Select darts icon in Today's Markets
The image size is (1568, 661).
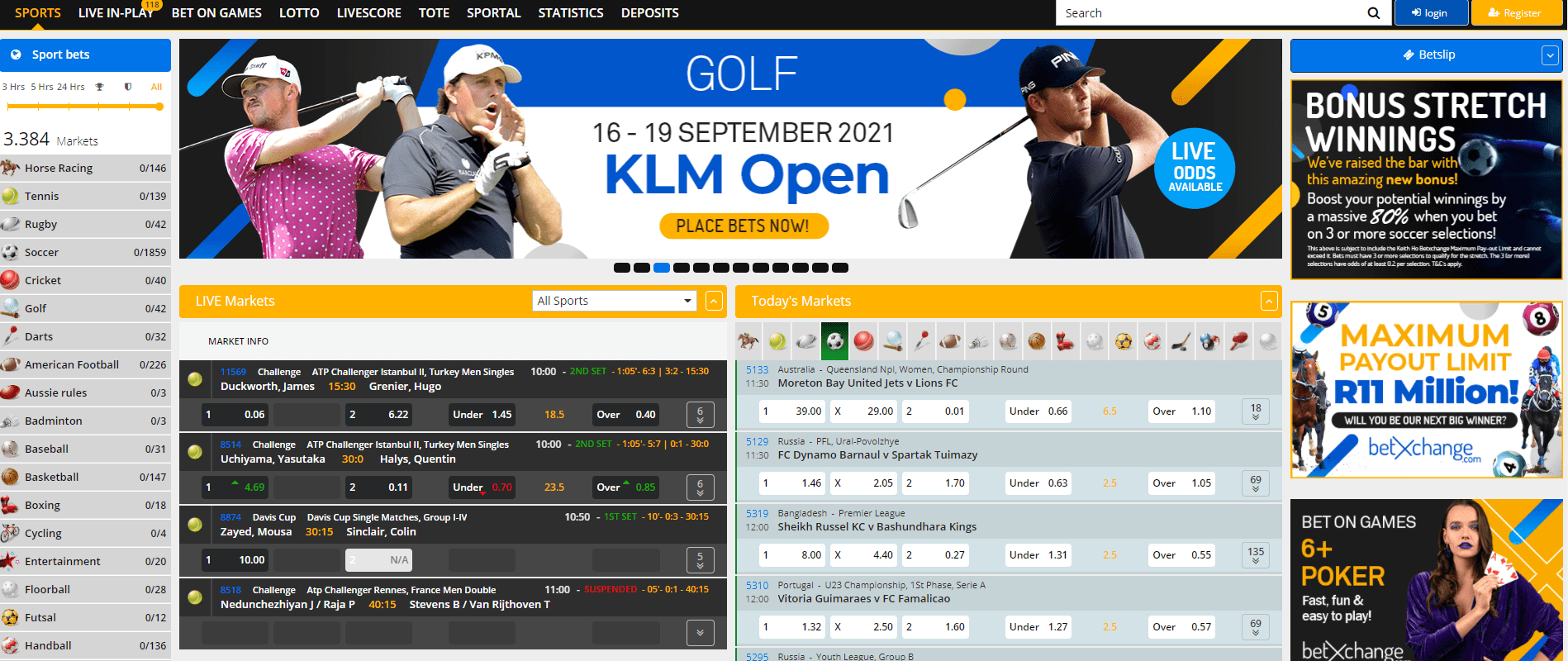[922, 341]
